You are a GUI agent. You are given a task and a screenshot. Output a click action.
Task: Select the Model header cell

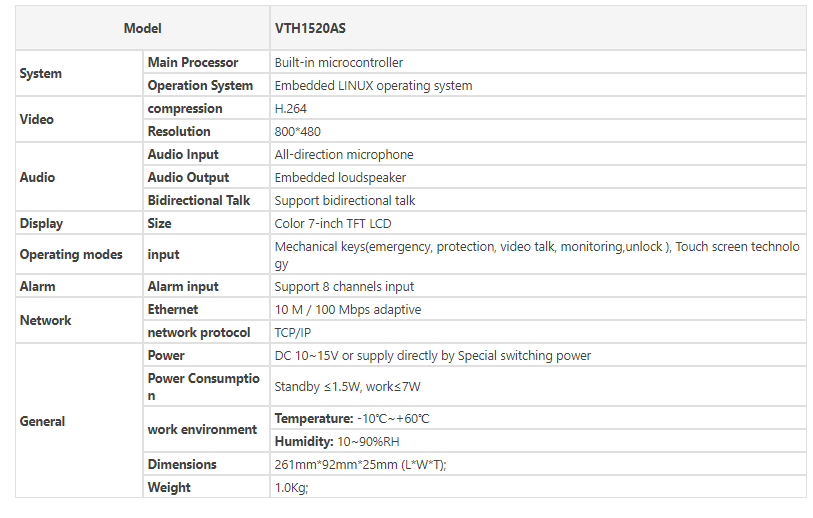pyautogui.click(x=143, y=29)
